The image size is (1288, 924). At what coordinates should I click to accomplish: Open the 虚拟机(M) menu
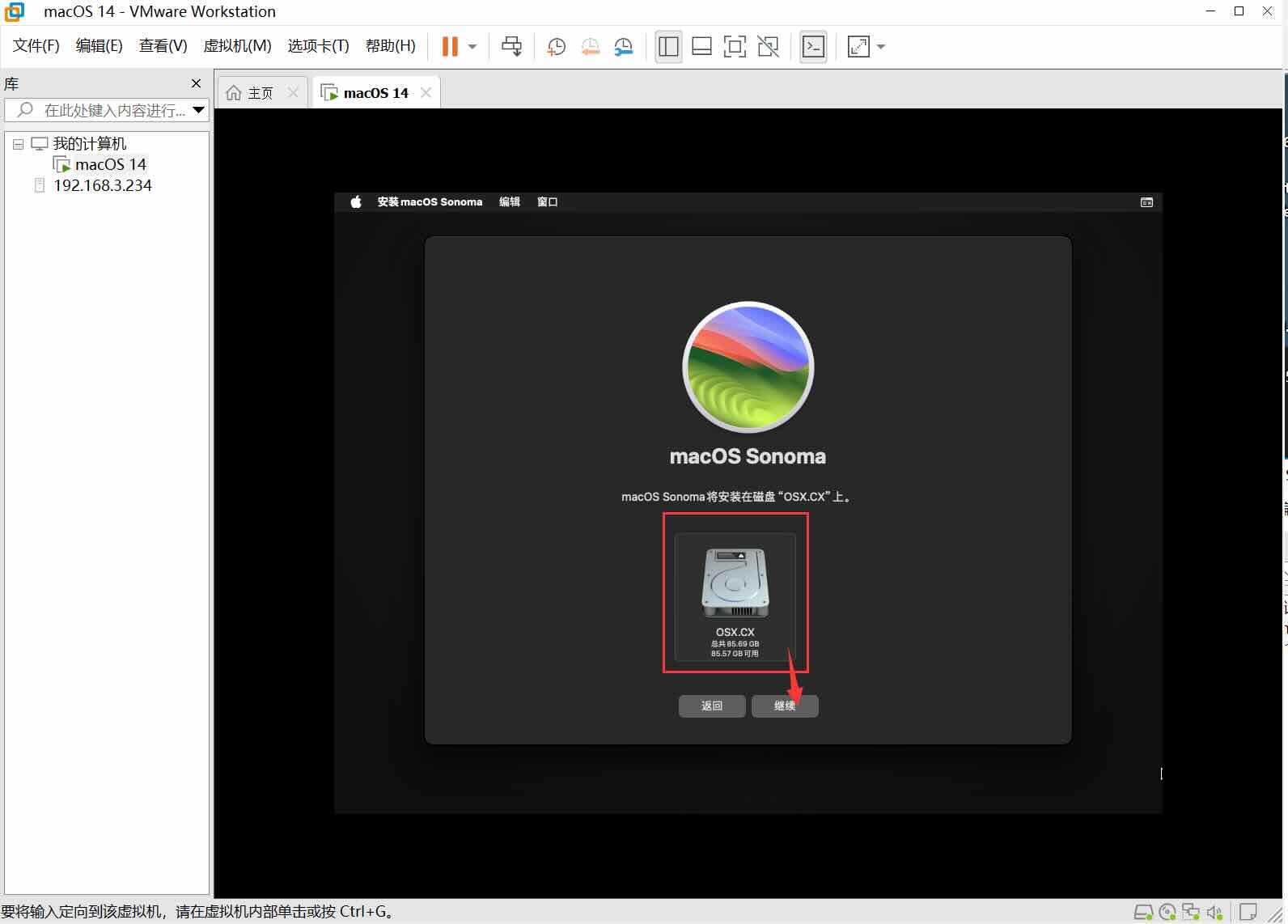click(x=237, y=46)
